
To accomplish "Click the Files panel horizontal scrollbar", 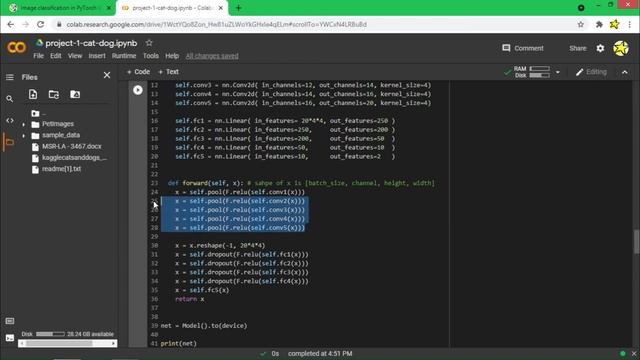I will (68, 344).
